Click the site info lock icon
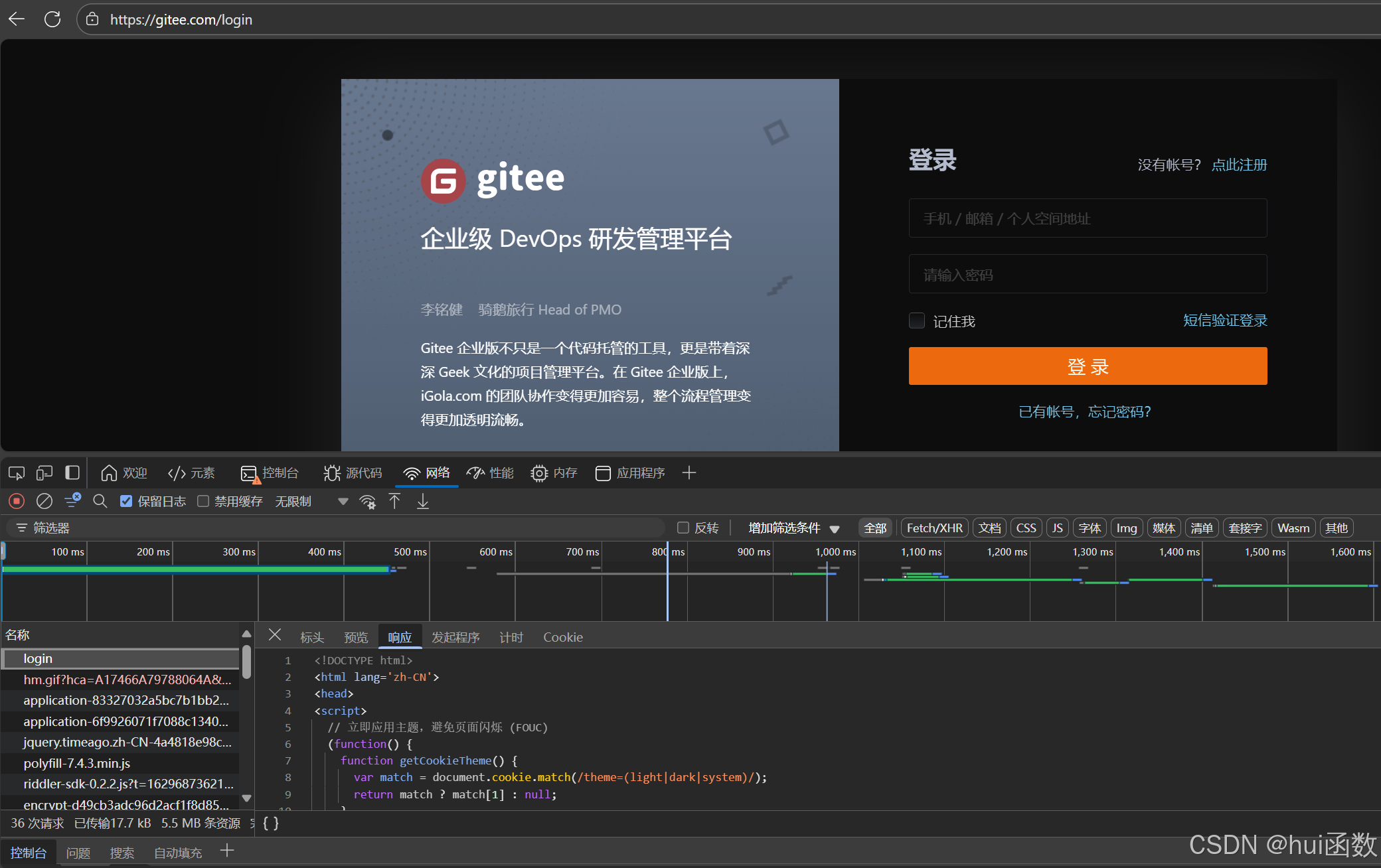1381x868 pixels. [x=93, y=19]
